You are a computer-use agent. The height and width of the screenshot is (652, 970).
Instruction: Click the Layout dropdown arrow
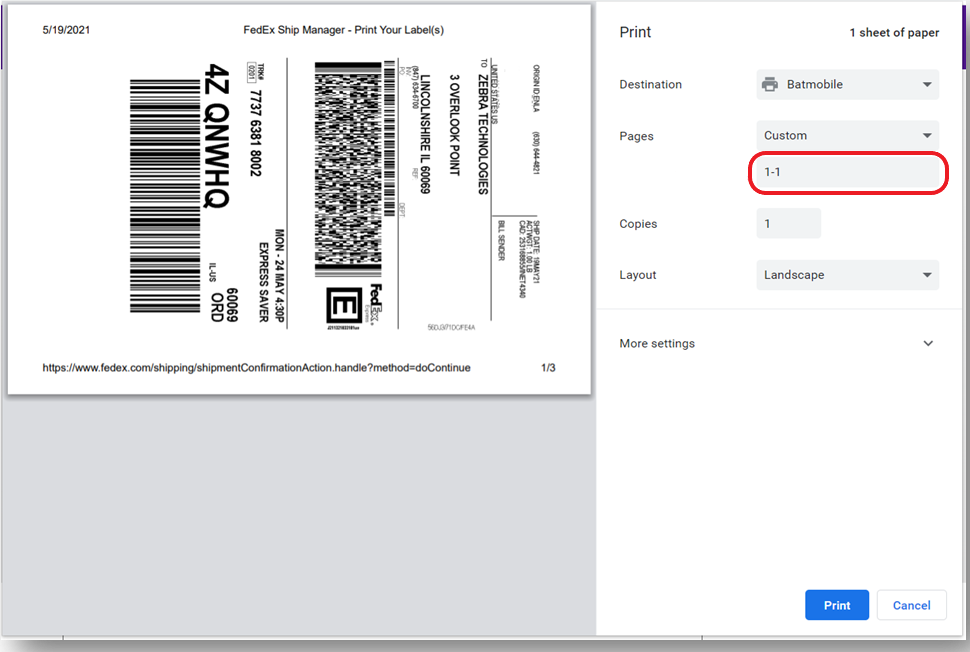[x=927, y=274]
